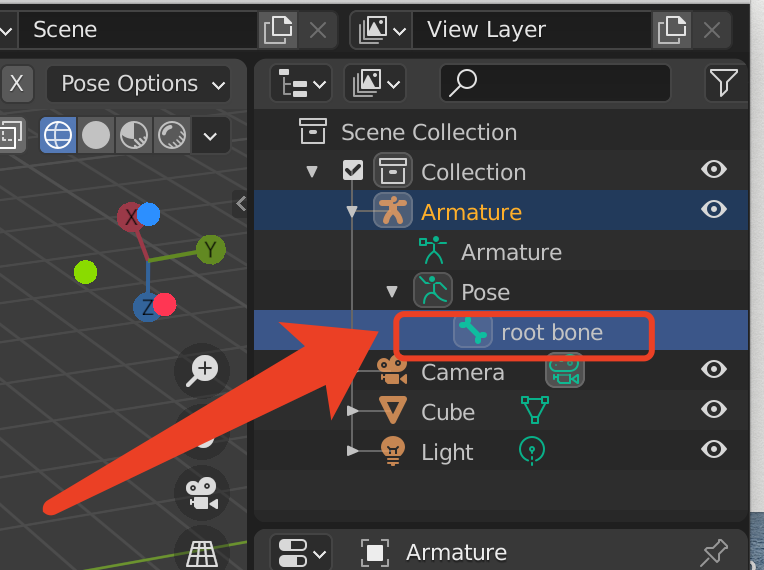
Task: Select the green Armature data icon
Action: coord(433,250)
